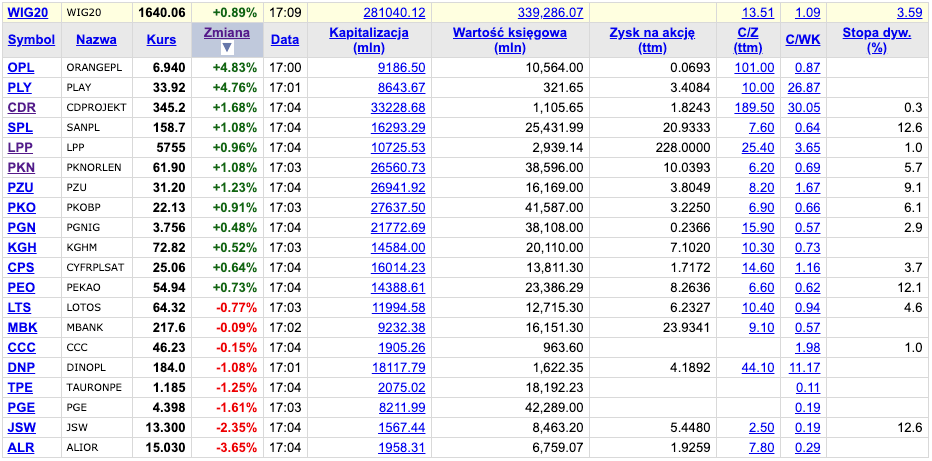Sort table by Data column
932x461 pixels.
point(284,40)
